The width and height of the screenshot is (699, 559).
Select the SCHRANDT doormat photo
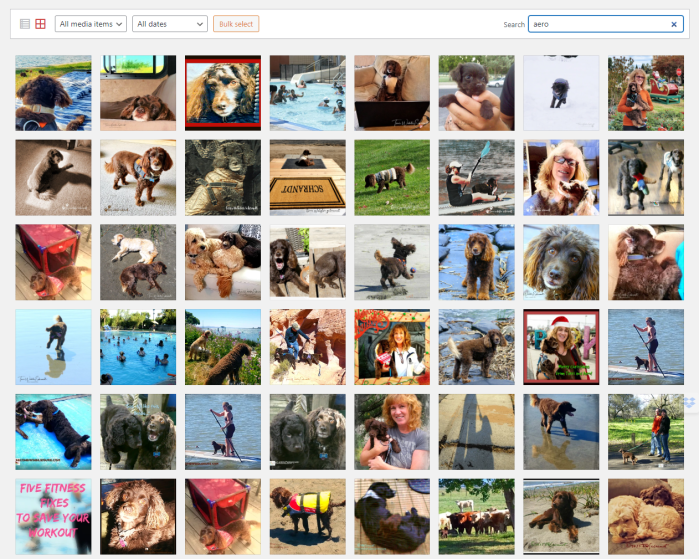tap(307, 178)
